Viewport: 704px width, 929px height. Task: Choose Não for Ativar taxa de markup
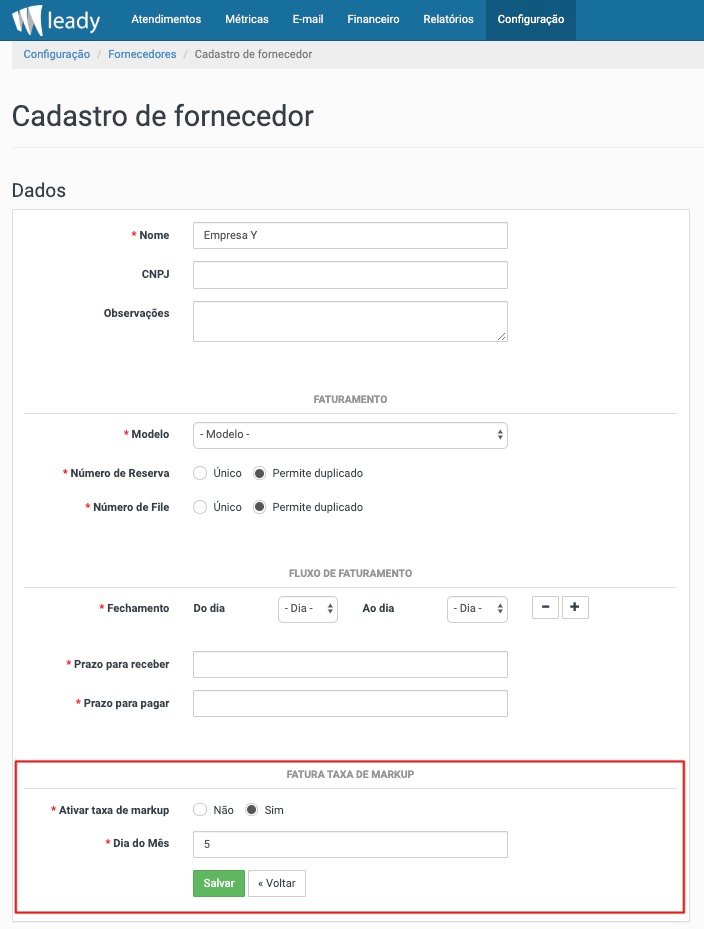[x=200, y=810]
